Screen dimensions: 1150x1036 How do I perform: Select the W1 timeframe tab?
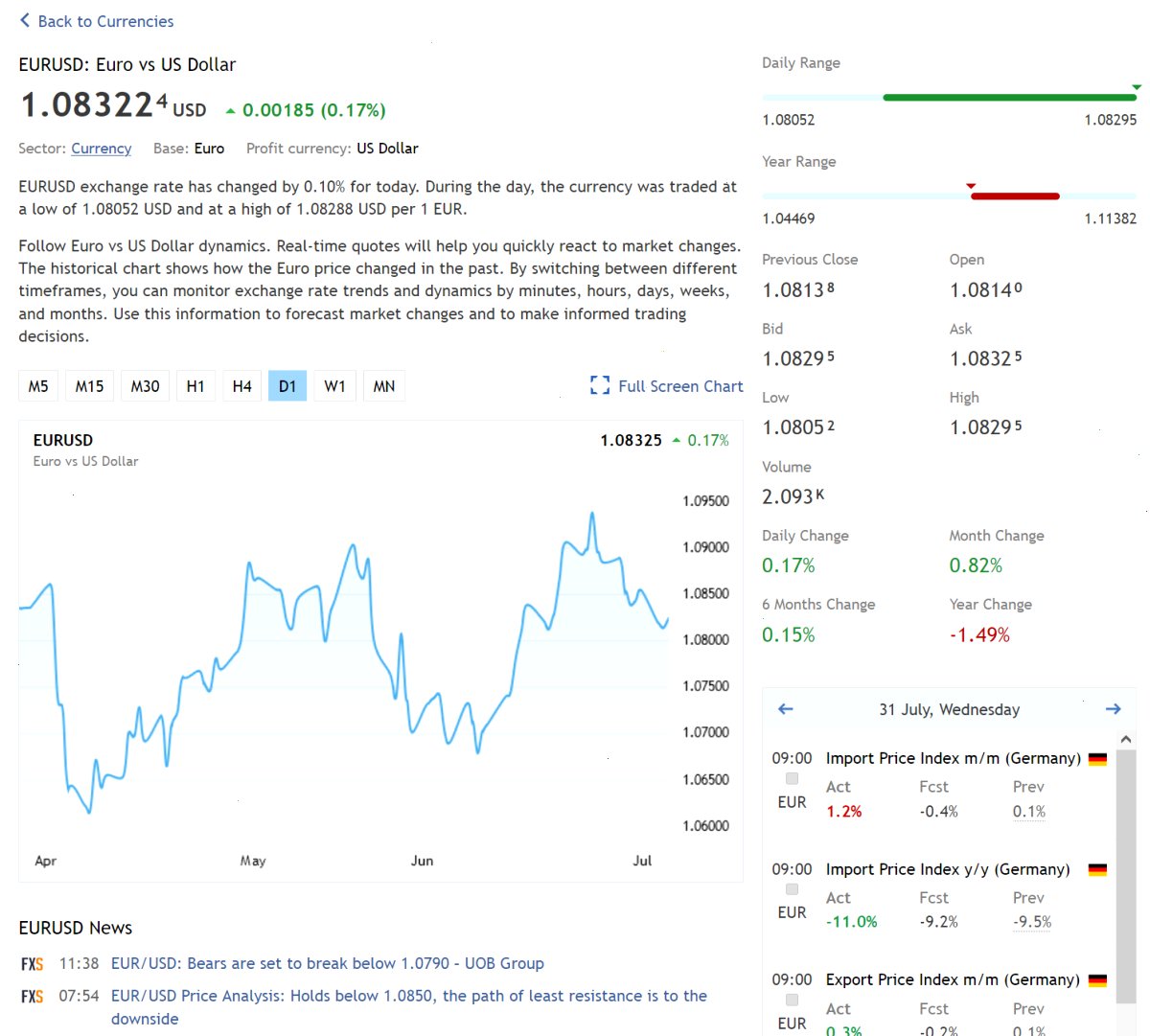pyautogui.click(x=334, y=386)
